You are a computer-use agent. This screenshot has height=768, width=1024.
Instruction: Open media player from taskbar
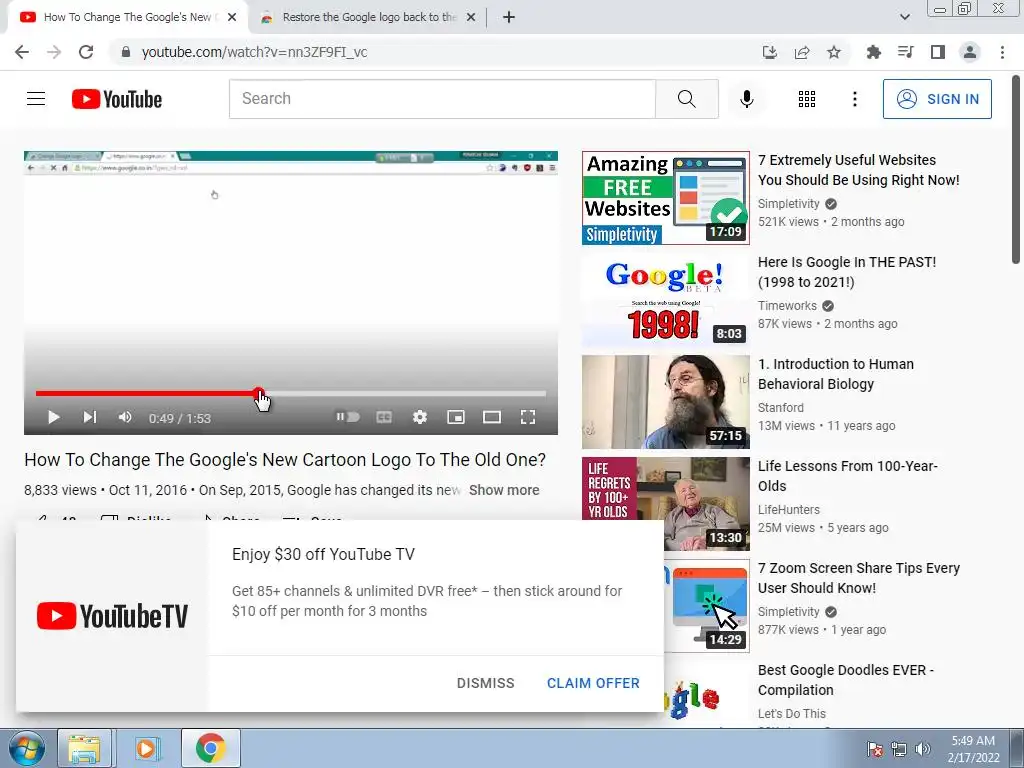click(147, 748)
